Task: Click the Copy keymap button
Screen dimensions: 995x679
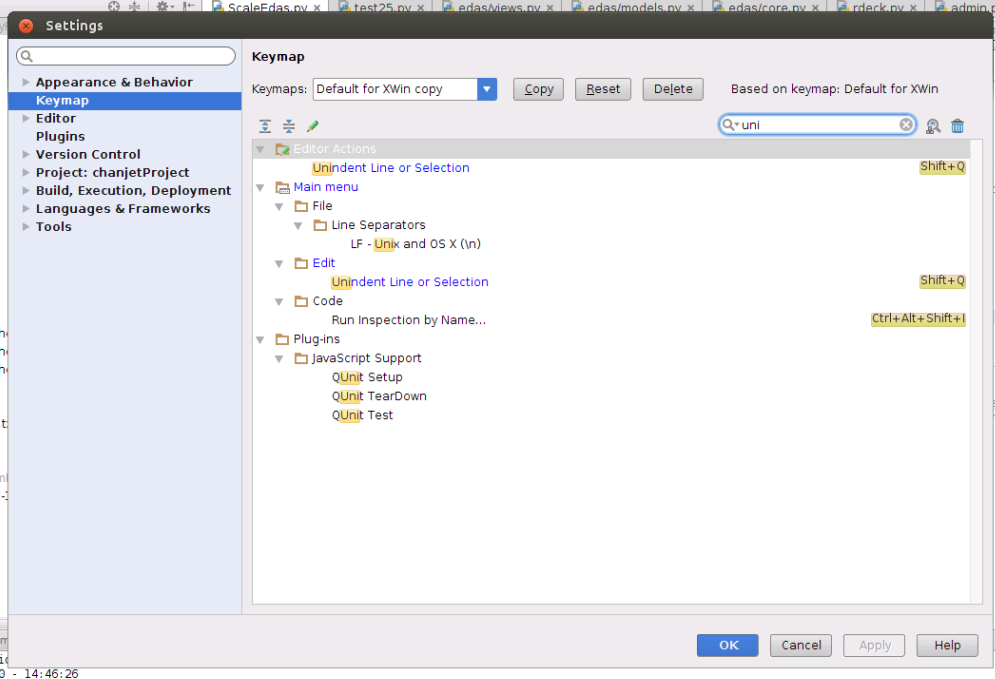Action: (x=539, y=89)
